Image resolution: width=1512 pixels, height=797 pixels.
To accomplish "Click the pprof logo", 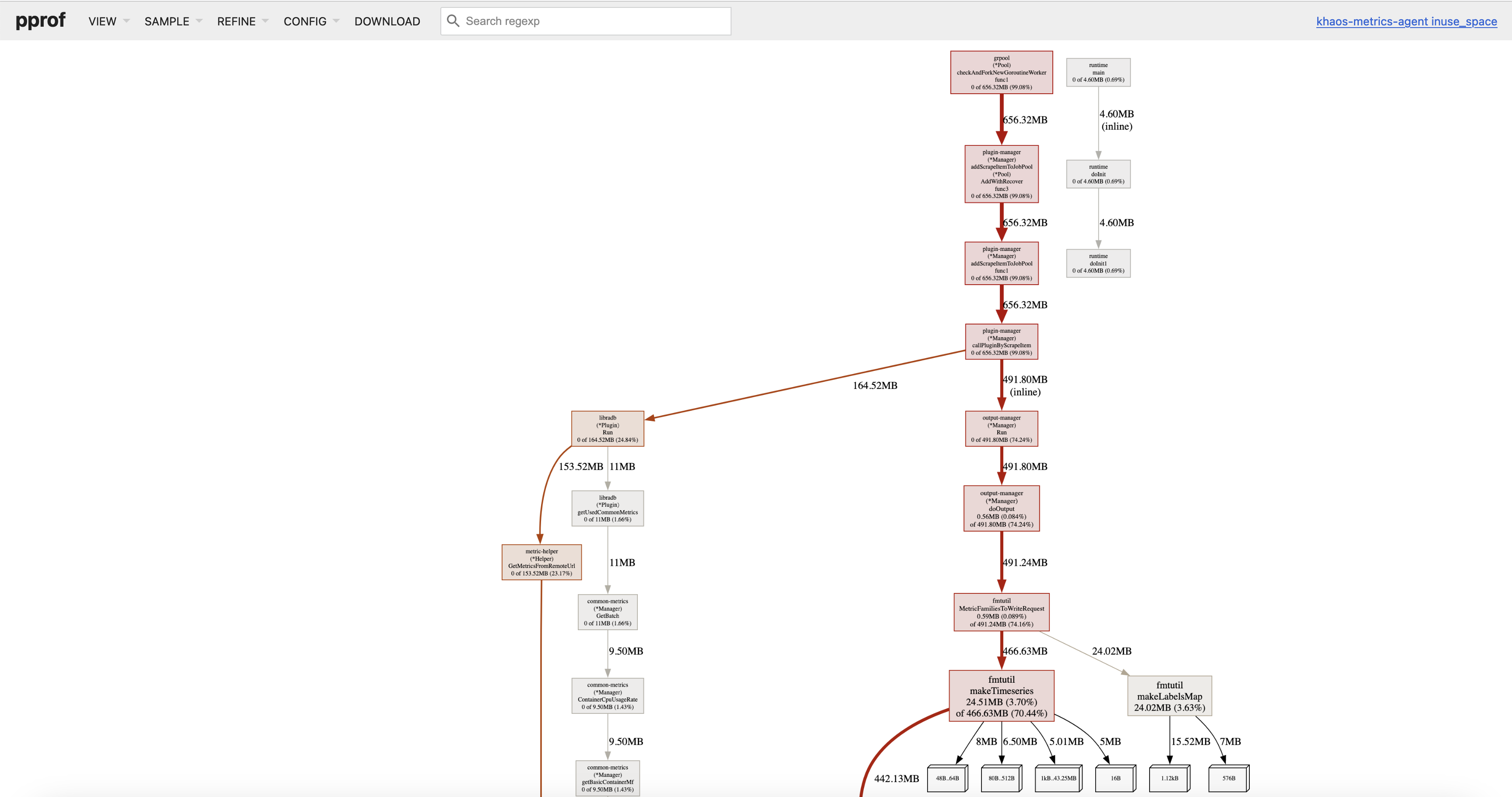I will 40,21.
